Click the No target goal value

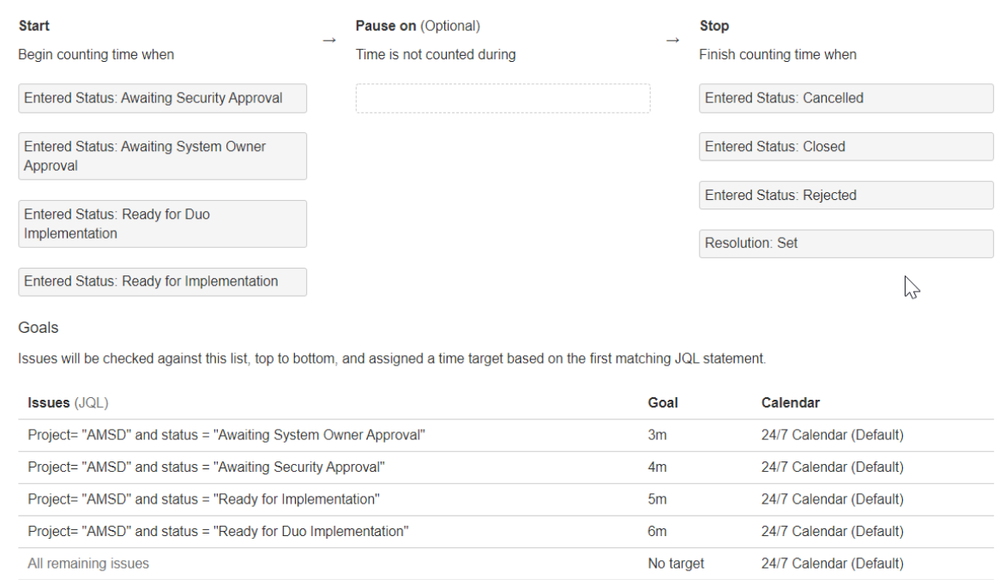click(x=676, y=563)
